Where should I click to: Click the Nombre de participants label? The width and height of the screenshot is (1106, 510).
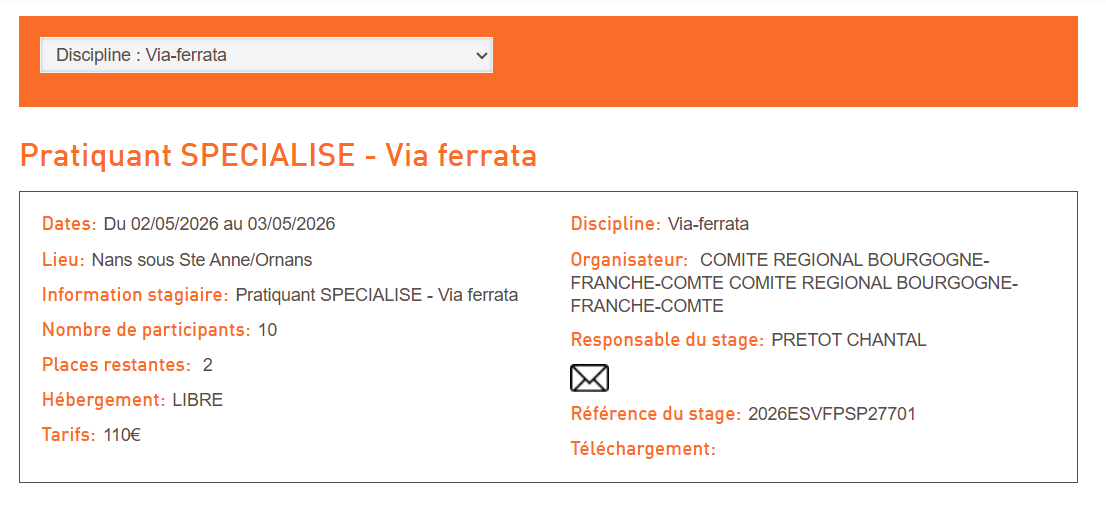tap(146, 330)
